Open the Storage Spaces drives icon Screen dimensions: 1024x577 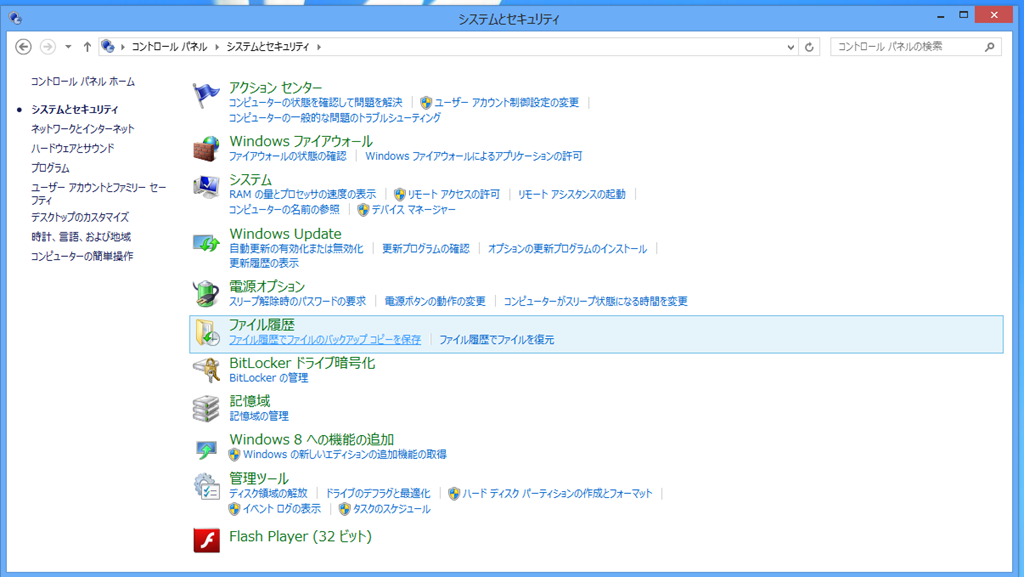tap(206, 409)
